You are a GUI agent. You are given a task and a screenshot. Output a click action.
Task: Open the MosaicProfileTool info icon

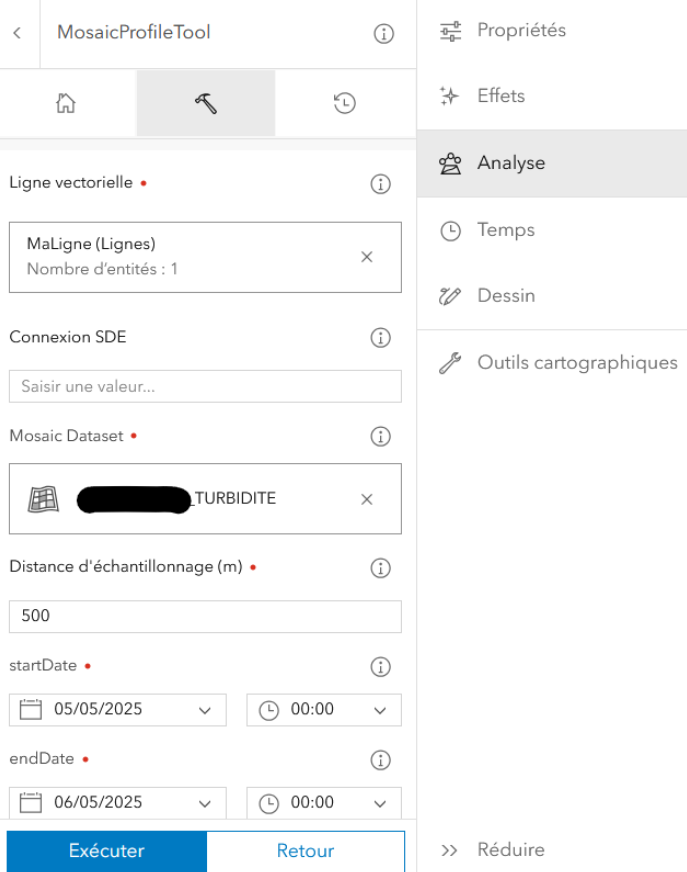coord(383,34)
